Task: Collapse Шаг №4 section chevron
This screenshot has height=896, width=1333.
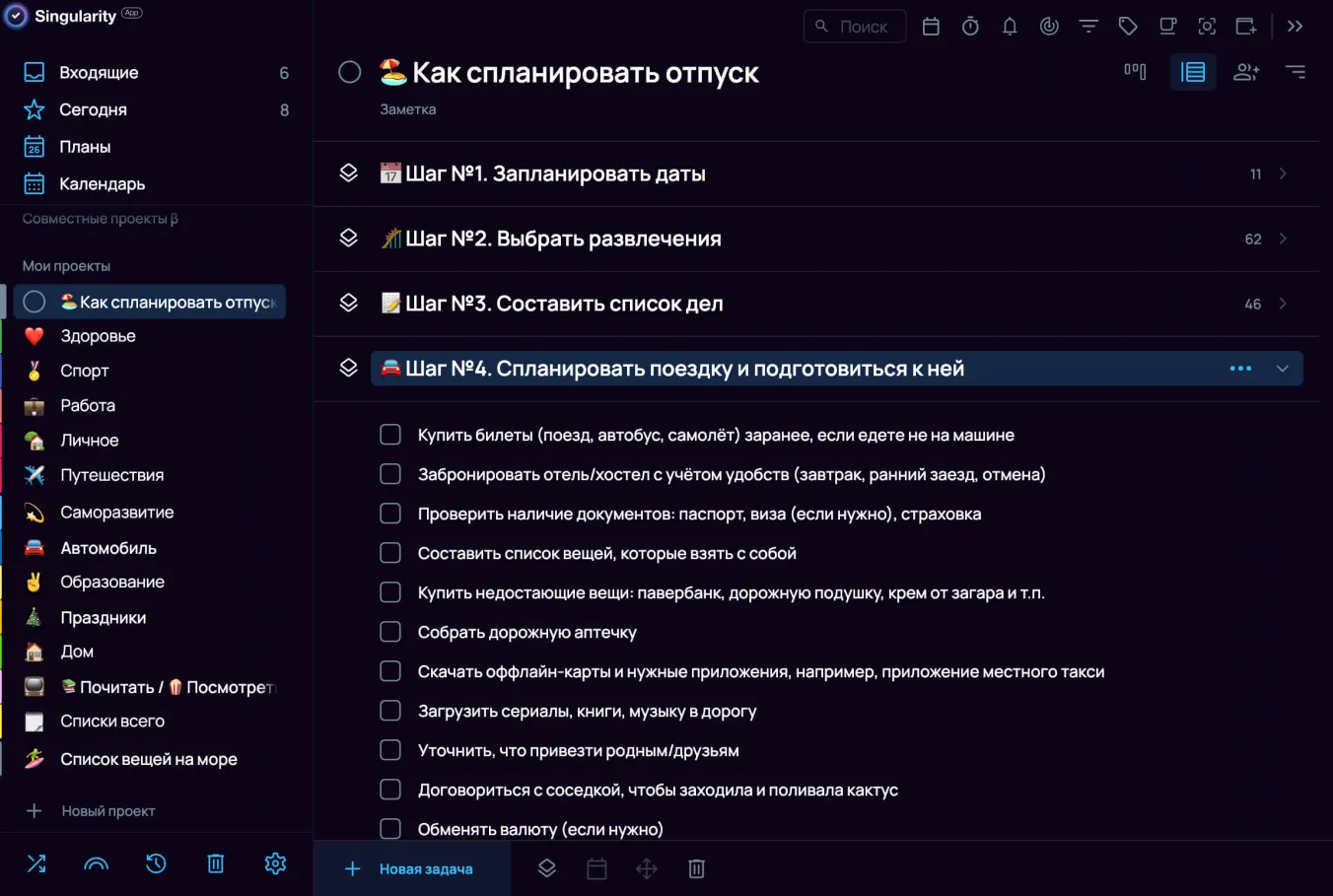Action: [1283, 369]
